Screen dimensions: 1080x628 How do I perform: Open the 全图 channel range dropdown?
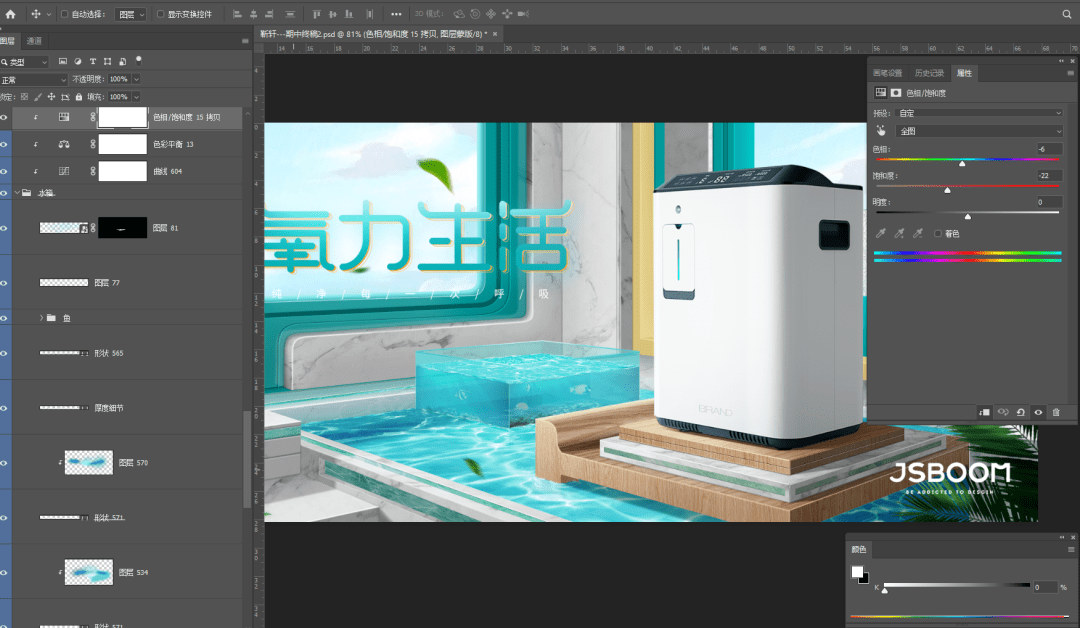click(x=979, y=131)
